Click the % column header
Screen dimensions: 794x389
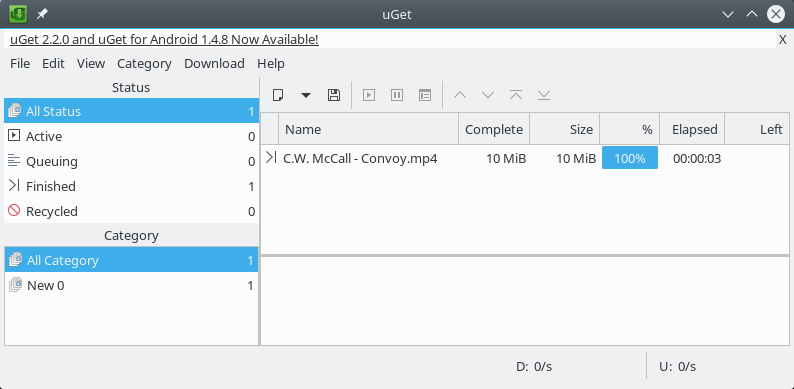point(629,129)
